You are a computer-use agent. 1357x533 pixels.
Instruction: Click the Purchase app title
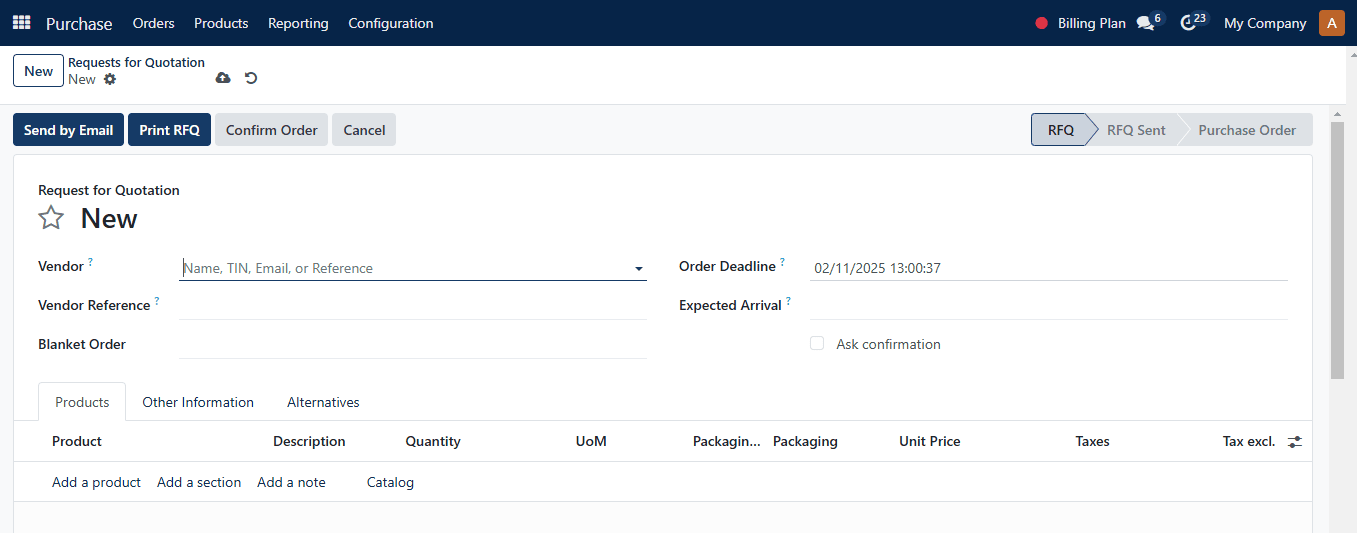pyautogui.click(x=79, y=23)
